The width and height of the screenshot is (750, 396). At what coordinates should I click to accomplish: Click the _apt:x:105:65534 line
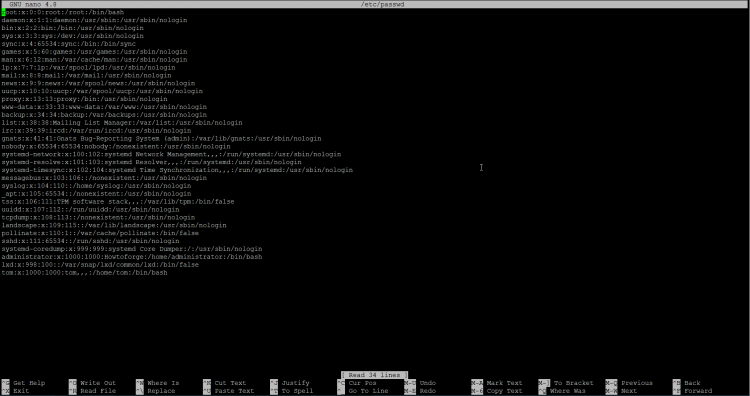(96, 194)
